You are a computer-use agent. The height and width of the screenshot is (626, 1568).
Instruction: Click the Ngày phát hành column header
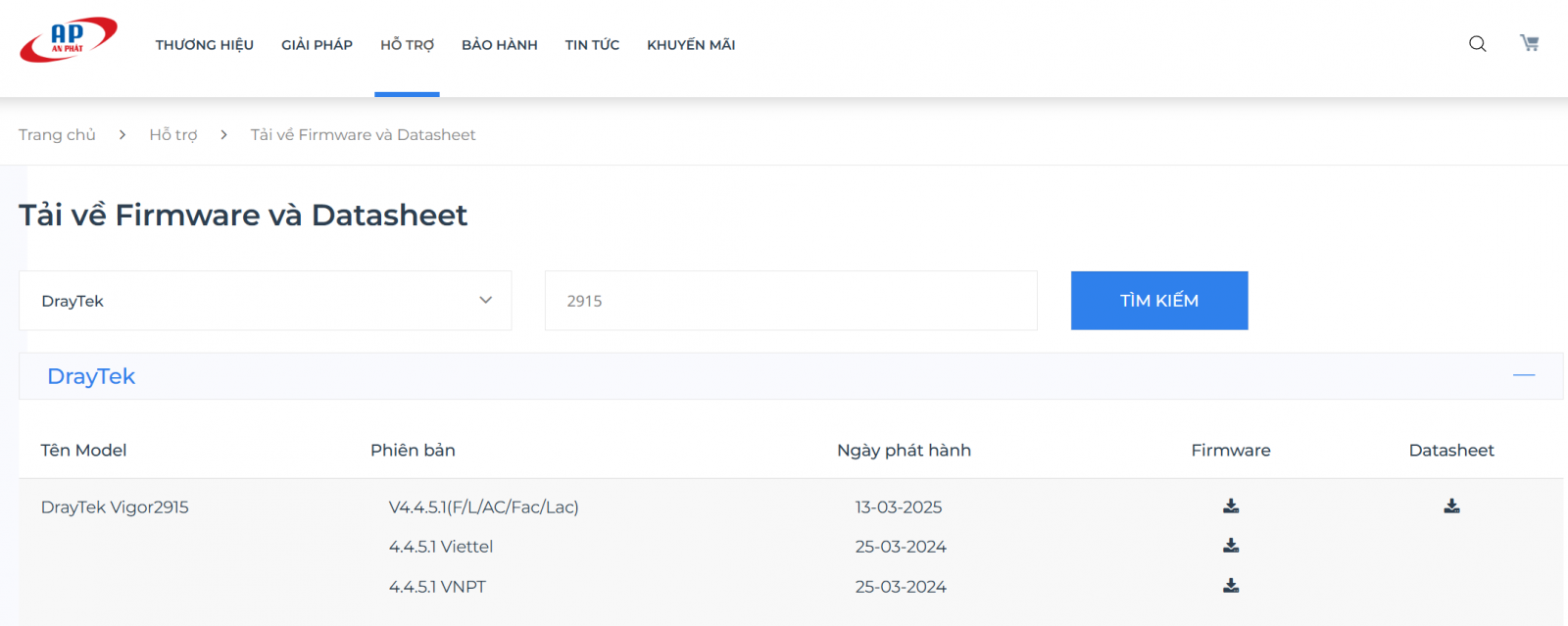click(904, 451)
